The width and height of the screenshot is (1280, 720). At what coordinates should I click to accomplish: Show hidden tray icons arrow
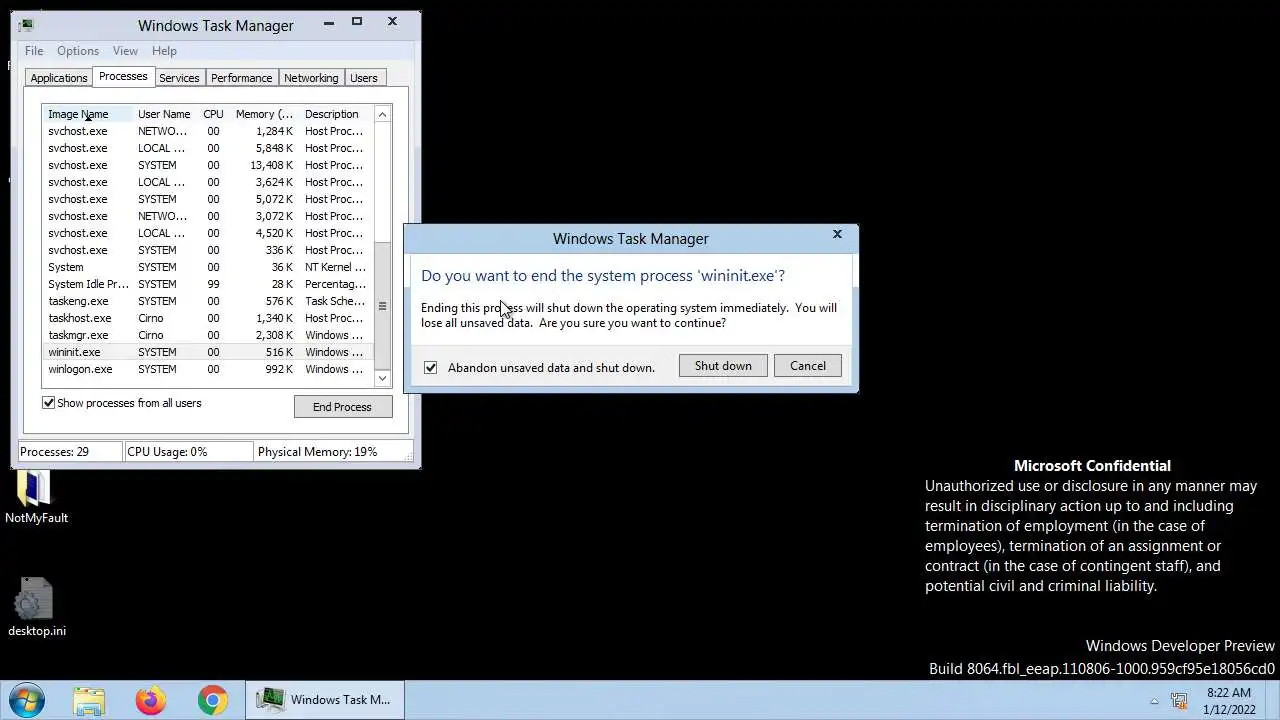[x=1154, y=701]
